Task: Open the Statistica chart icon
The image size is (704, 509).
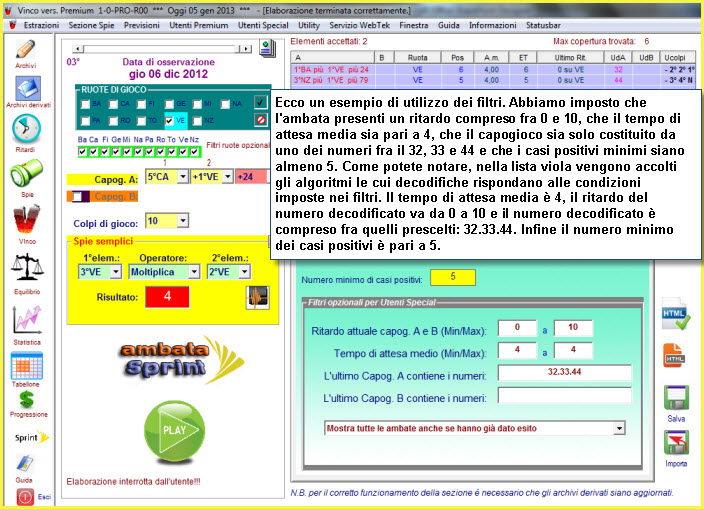Action: pyautogui.click(x=27, y=320)
